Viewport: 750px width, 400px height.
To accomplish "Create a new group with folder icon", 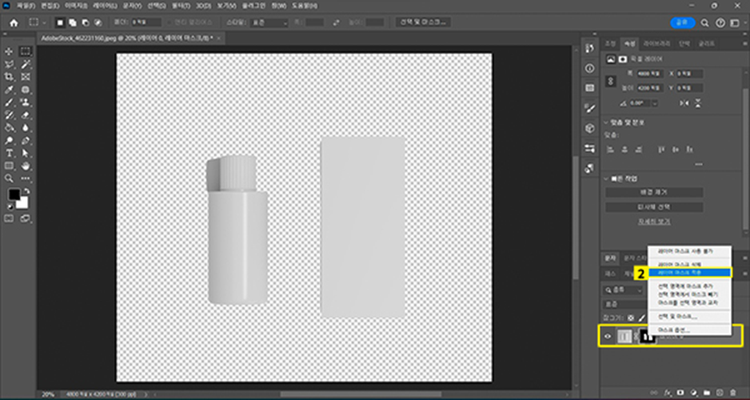I will 706,392.
